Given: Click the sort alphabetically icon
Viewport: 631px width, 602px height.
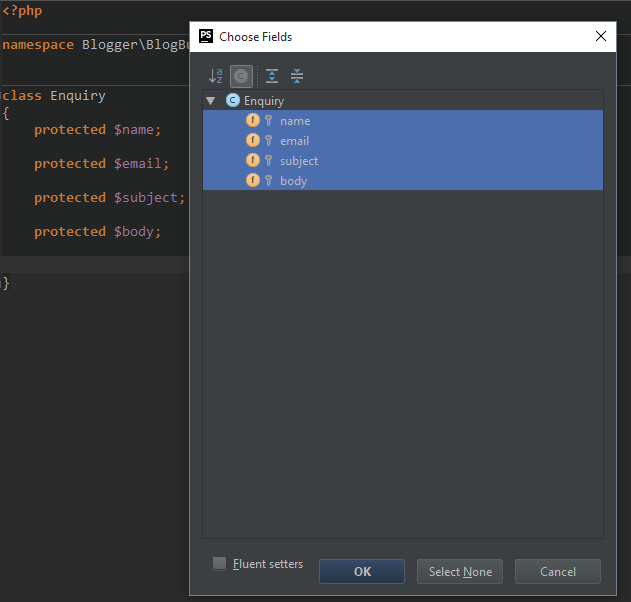Looking at the screenshot, I should (216, 76).
